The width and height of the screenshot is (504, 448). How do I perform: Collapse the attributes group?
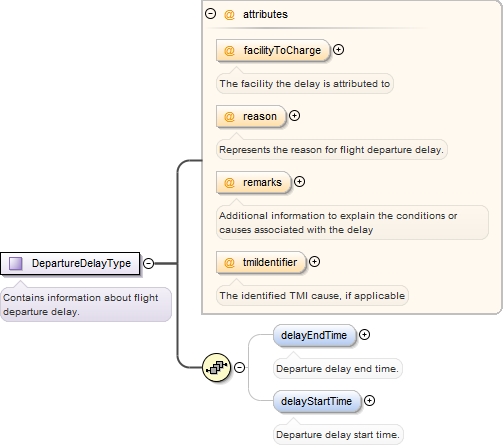click(x=210, y=14)
